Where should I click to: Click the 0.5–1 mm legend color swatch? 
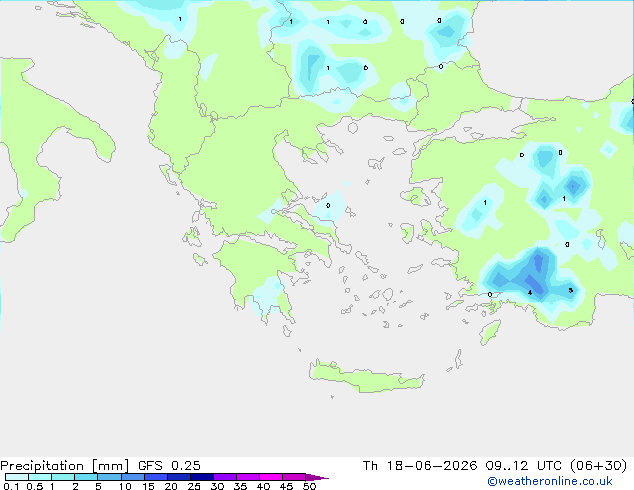pyautogui.click(x=40, y=477)
